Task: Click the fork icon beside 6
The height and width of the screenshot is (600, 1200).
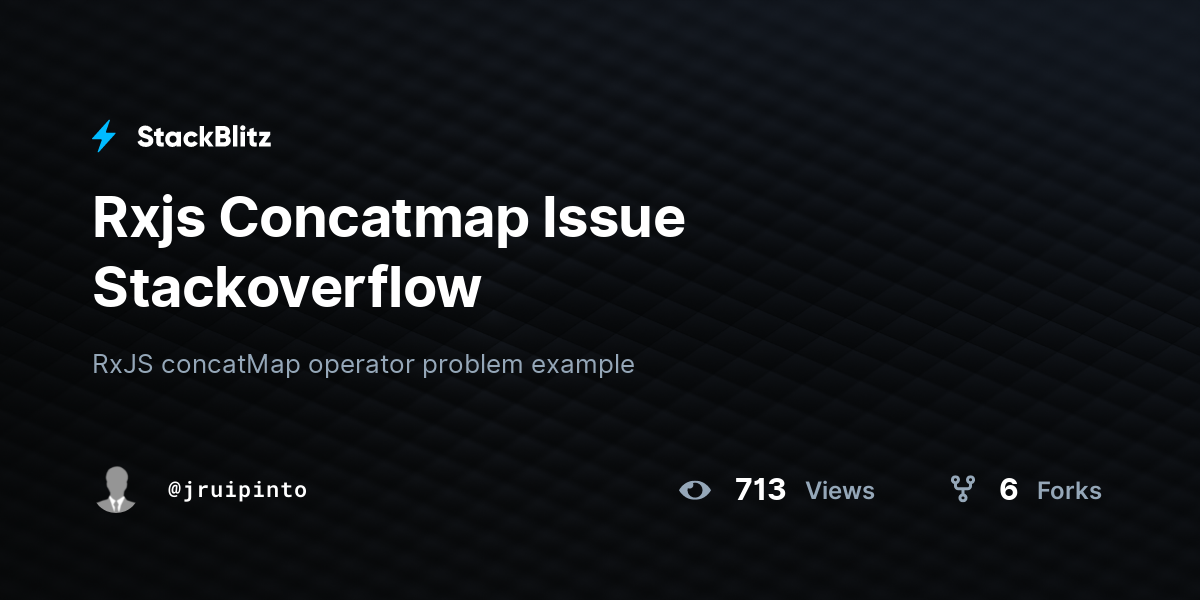Action: click(x=962, y=489)
